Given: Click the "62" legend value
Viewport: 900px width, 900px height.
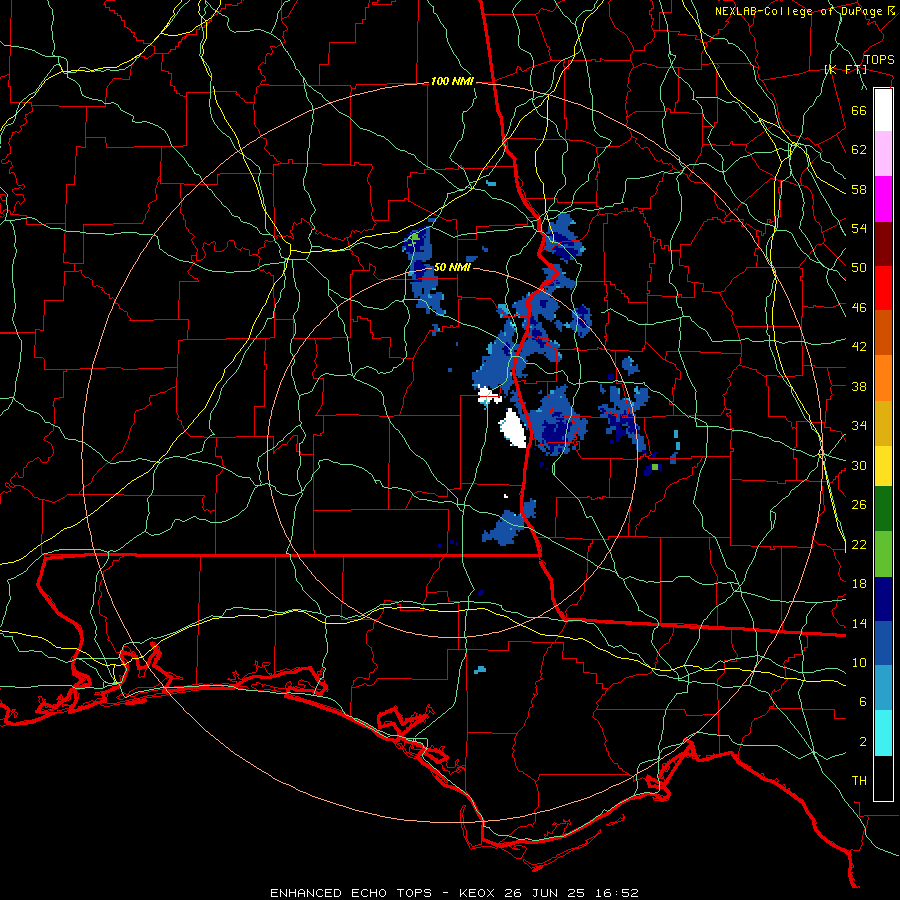Looking at the screenshot, I should [x=859, y=150].
